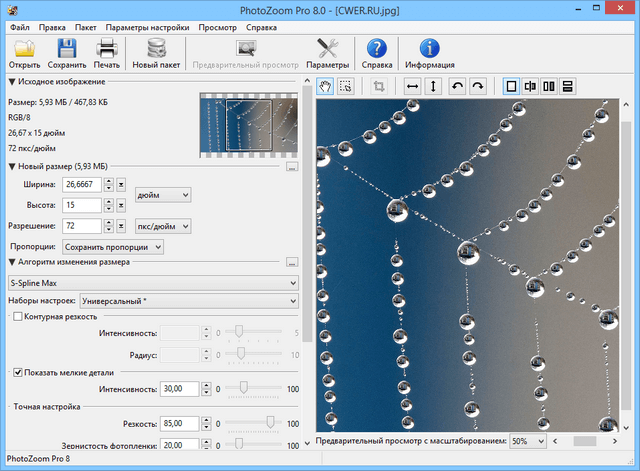Screen dimensions: 640x471
Task: Collapse the Исходное изображение section
Action: point(12,81)
